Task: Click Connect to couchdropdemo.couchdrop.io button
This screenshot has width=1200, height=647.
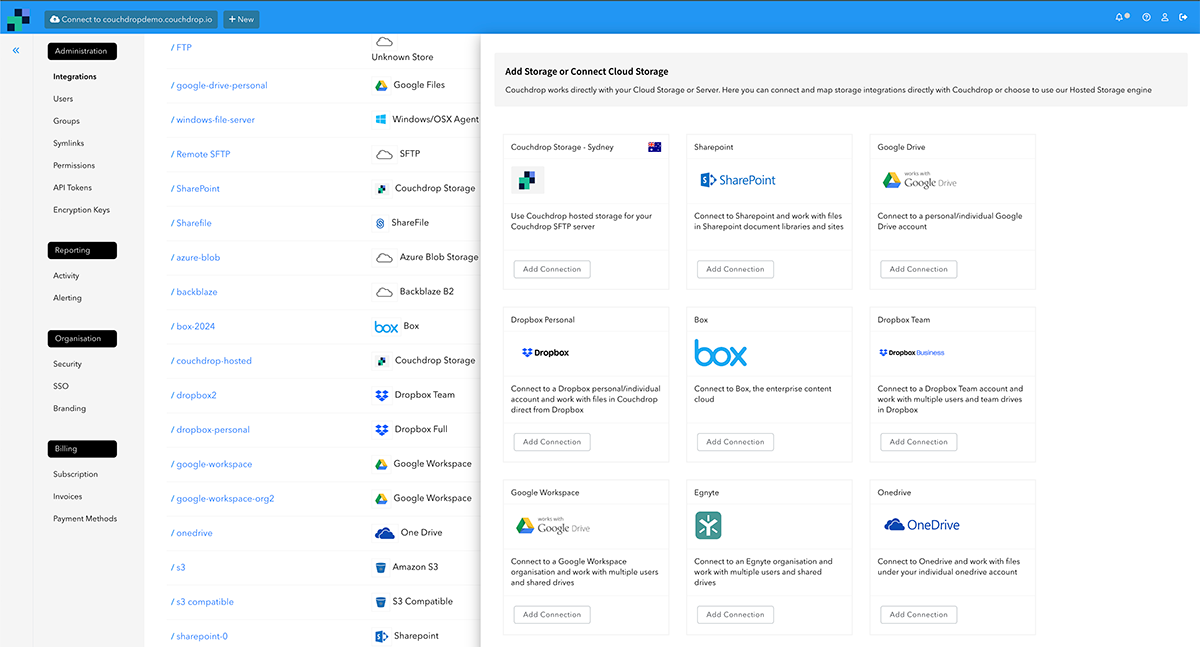Action: tap(131, 19)
